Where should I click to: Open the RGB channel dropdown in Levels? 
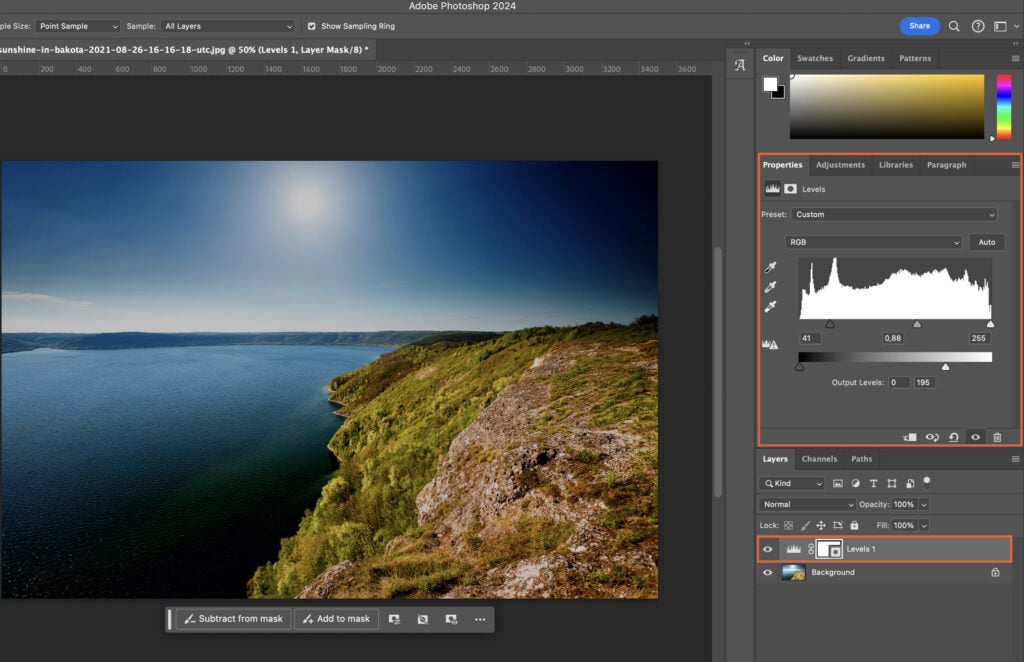click(x=873, y=241)
